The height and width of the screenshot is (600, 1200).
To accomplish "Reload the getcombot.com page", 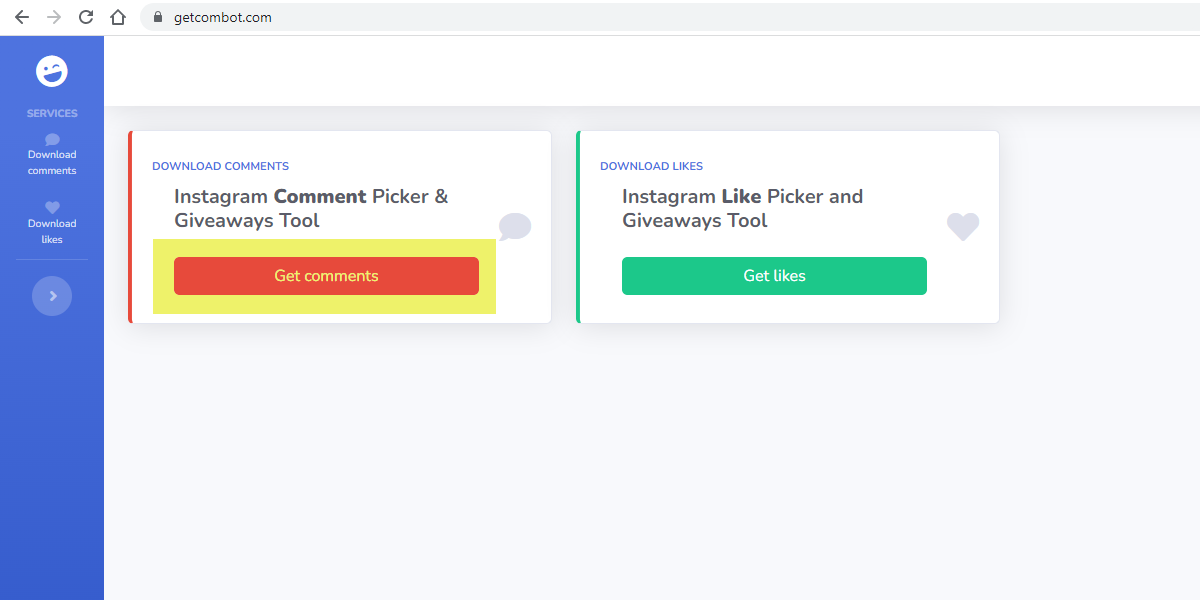I will tap(86, 17).
